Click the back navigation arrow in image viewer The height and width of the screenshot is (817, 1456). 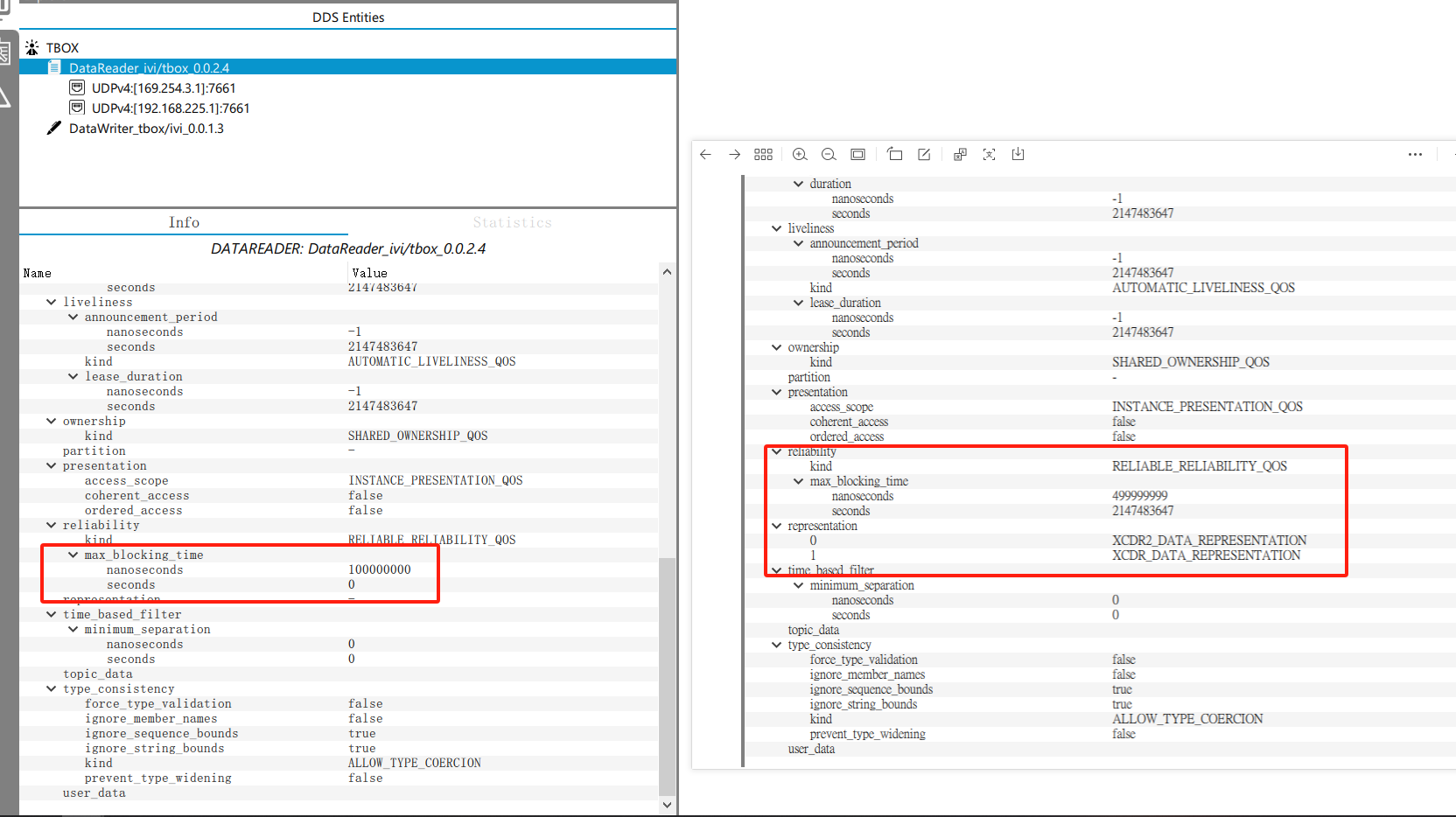(x=706, y=154)
